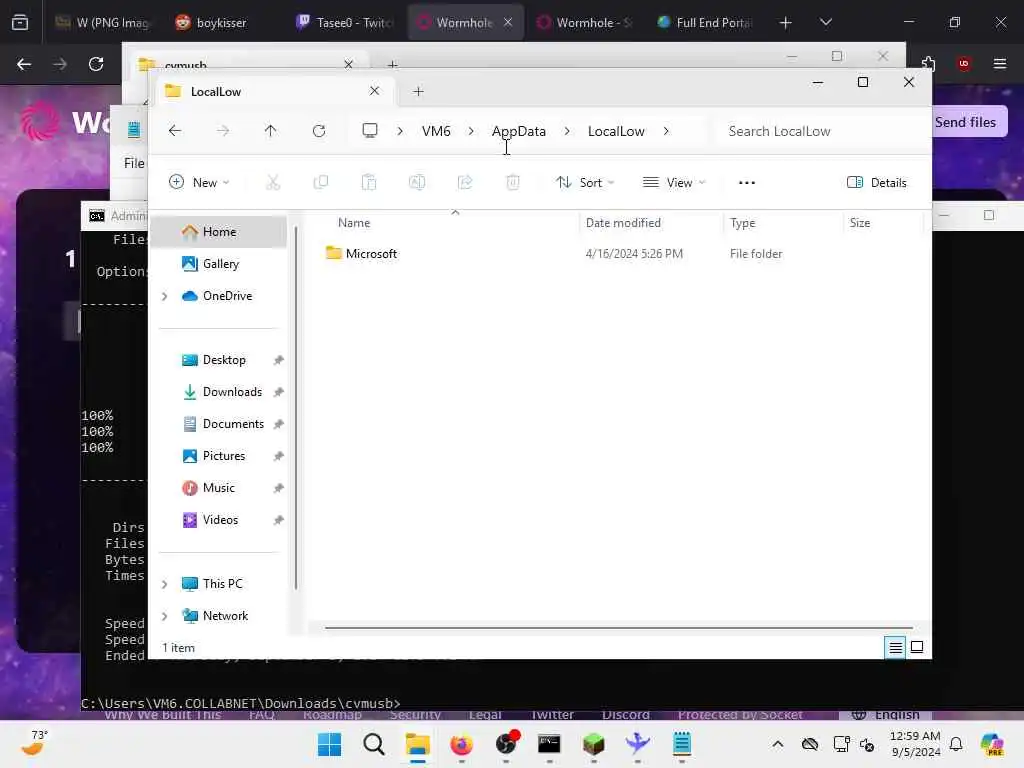1024x768 pixels.
Task: Switch to details list view layout
Action: click(895, 647)
